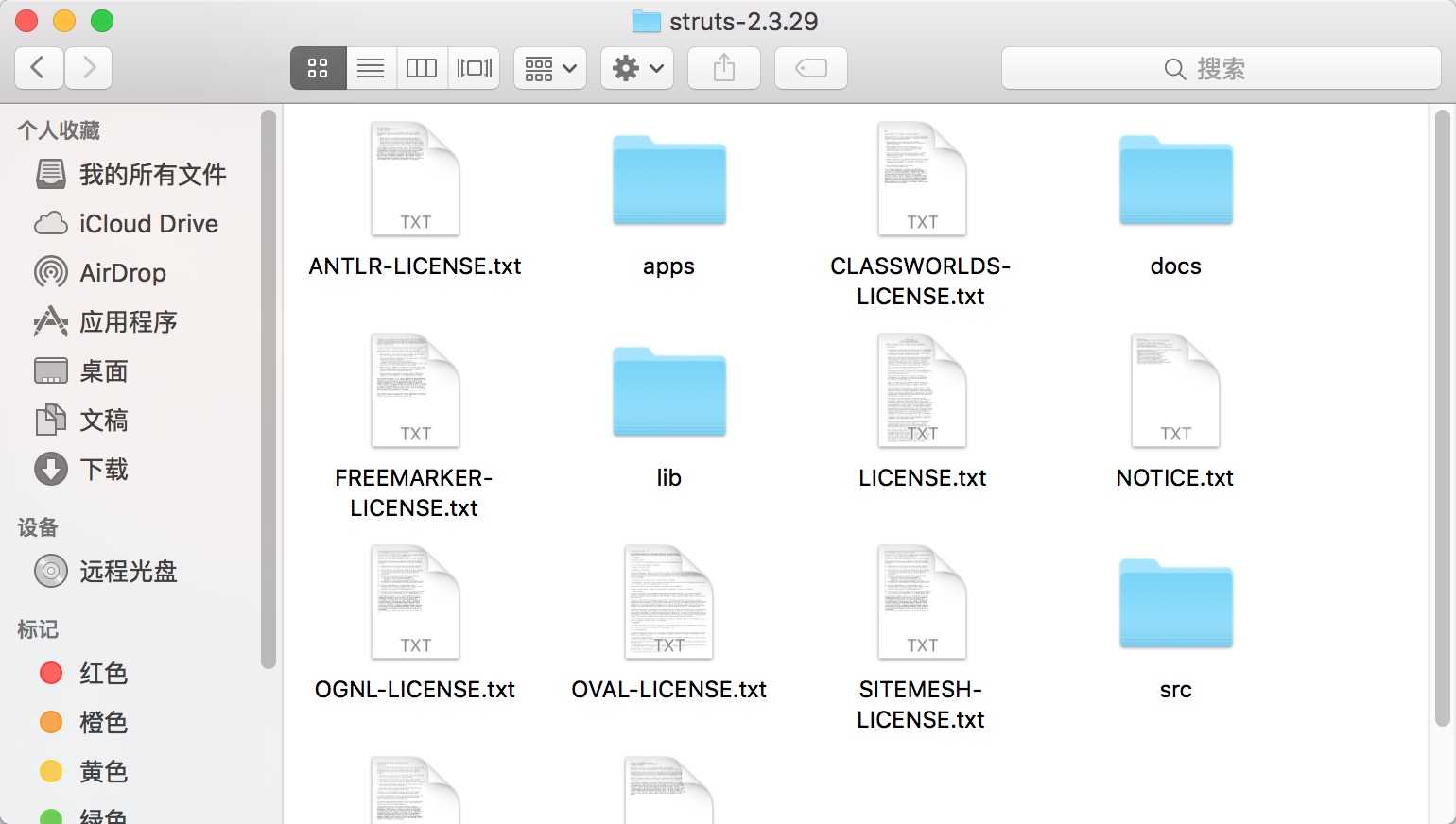Click the SITEMESH-LICENSE.txt file name

point(921,704)
